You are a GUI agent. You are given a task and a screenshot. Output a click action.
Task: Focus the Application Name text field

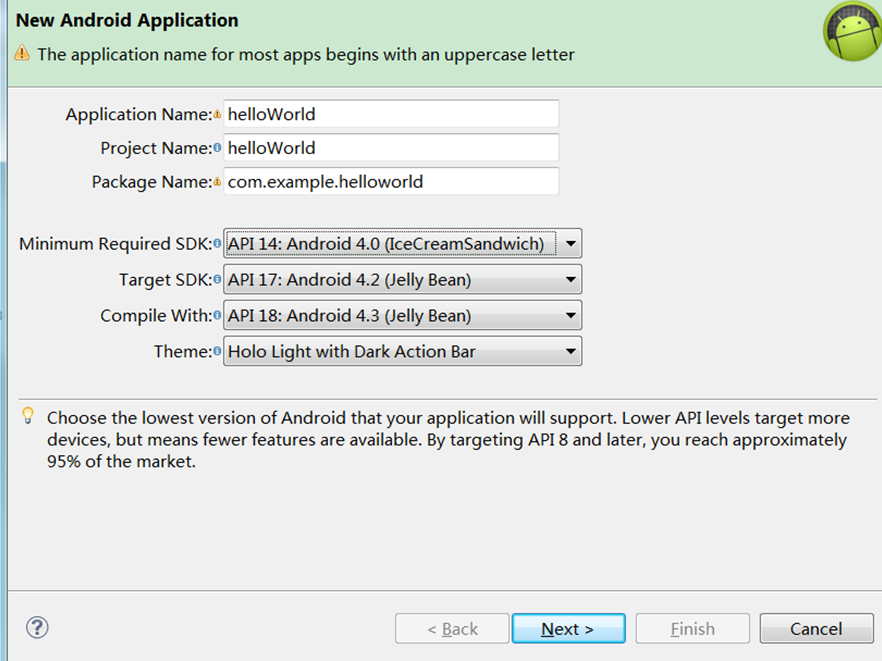(x=392, y=114)
